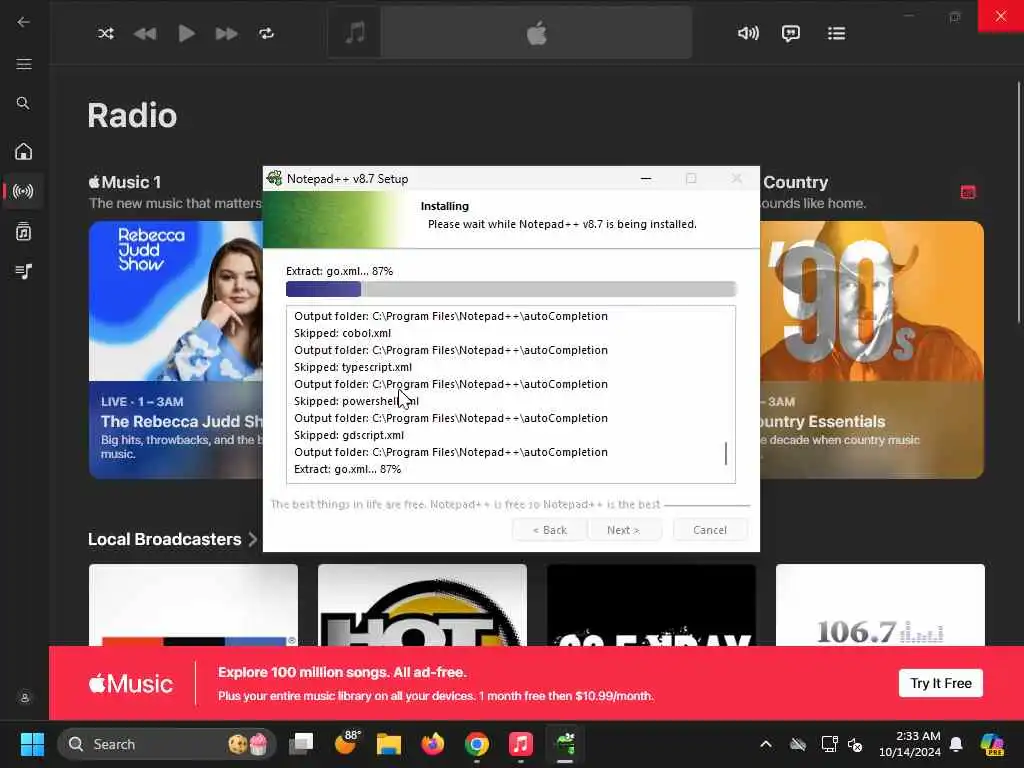Launch Firefox from the taskbar
The image size is (1024, 768).
tap(432, 744)
